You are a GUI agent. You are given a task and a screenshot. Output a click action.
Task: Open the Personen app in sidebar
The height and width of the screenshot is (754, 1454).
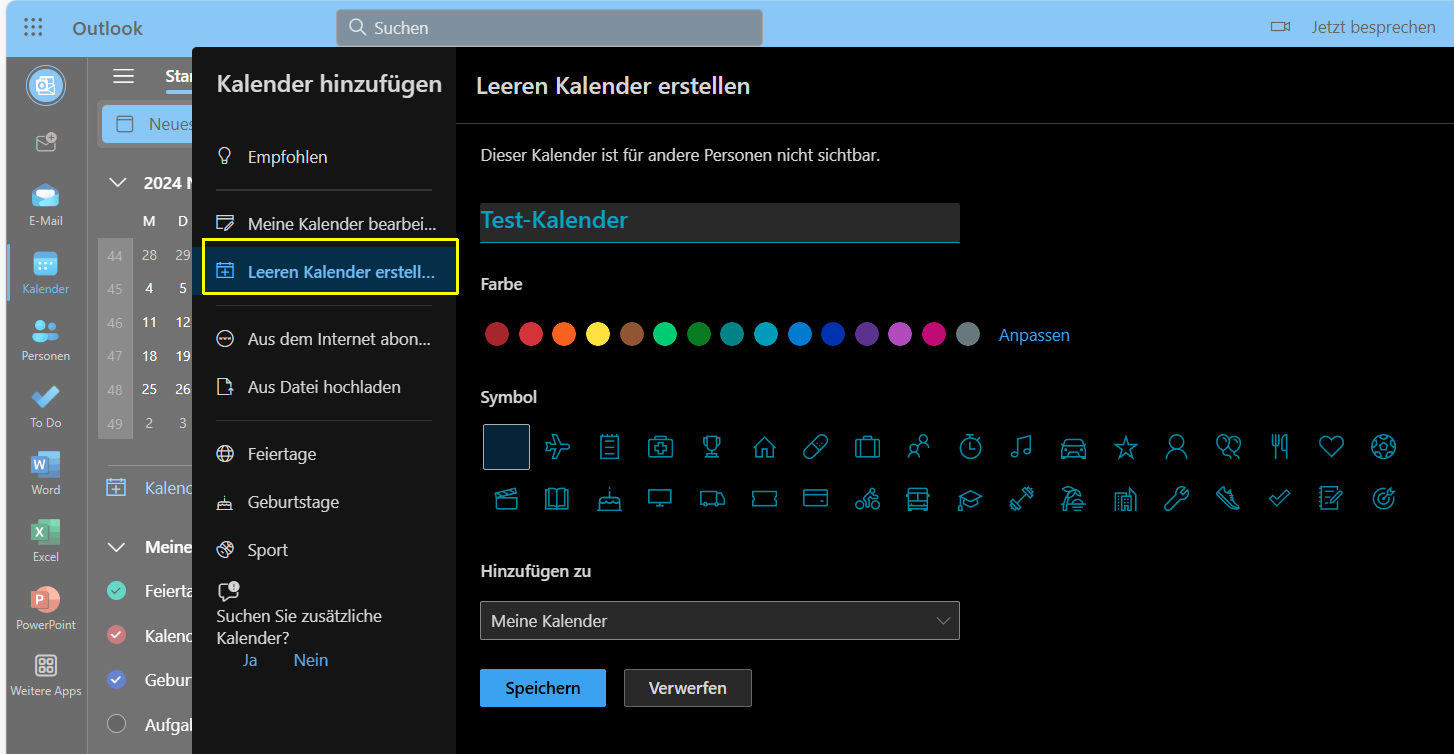click(x=45, y=339)
